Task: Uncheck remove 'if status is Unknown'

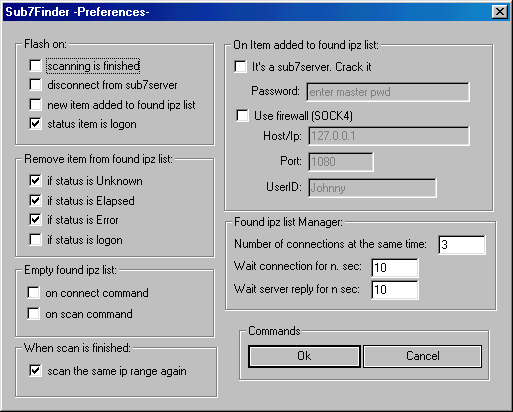Action: (x=35, y=181)
